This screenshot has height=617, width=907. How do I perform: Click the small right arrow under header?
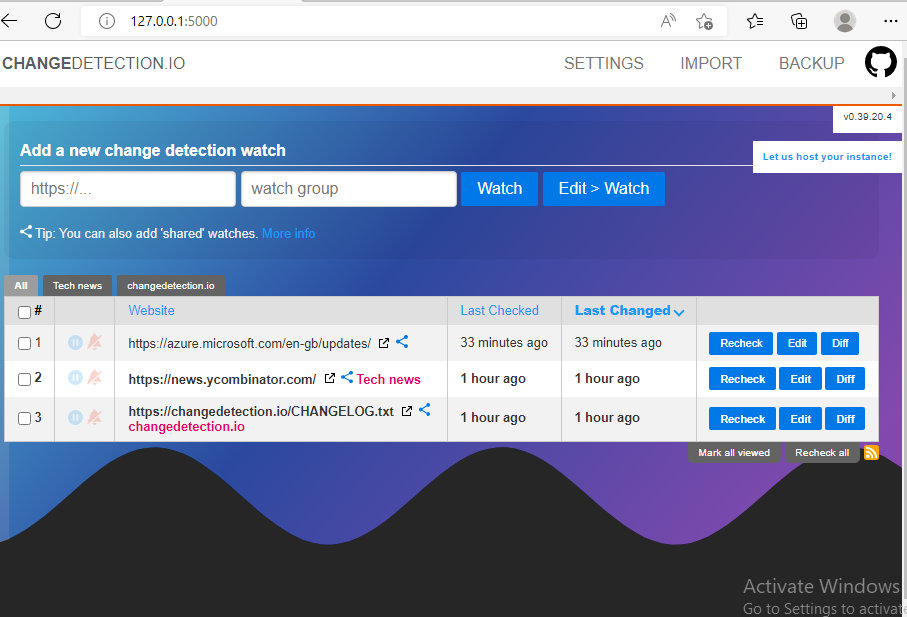894,95
